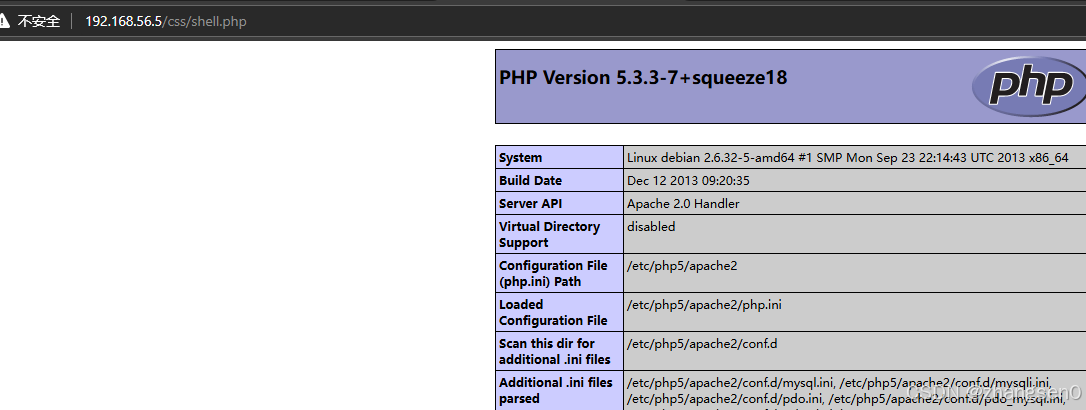Click the Virtual Directory Support label
Image resolution: width=1086 pixels, height=410 pixels.
click(560, 234)
